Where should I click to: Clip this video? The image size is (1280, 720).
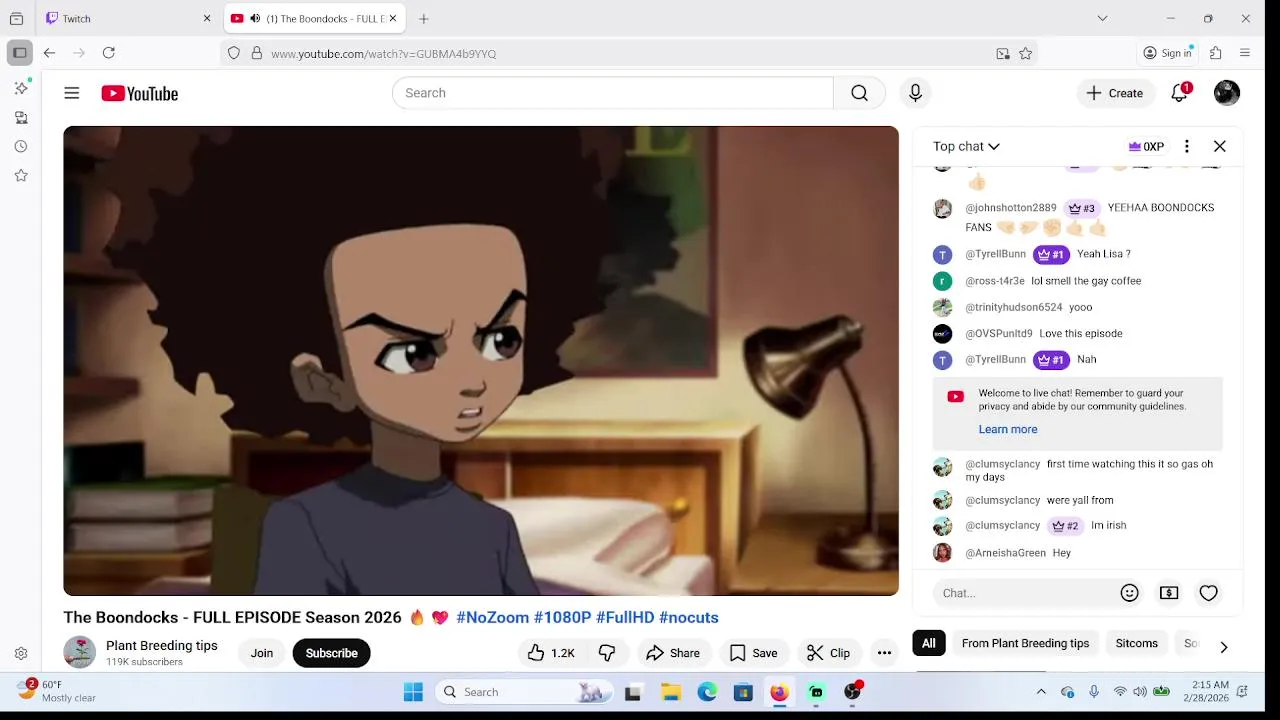point(828,653)
